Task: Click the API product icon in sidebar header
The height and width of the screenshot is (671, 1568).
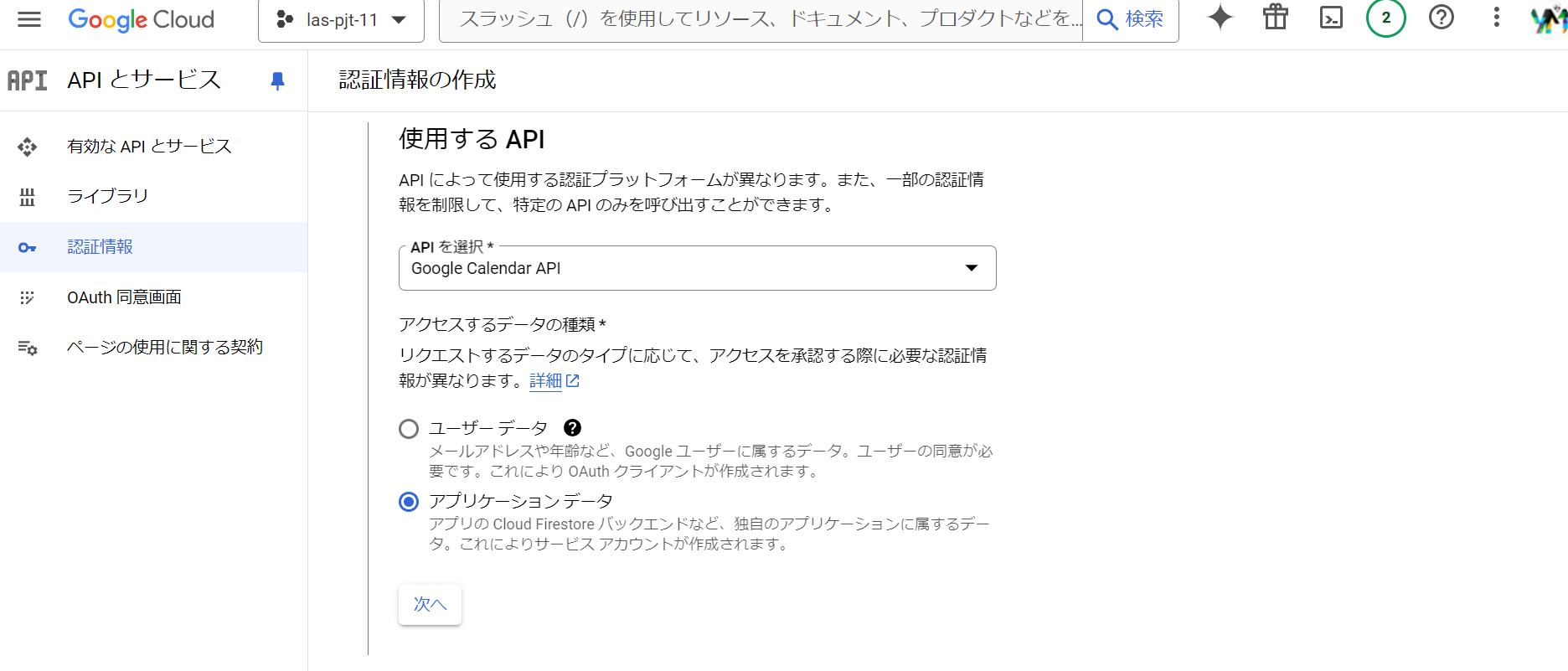Action: pyautogui.click(x=28, y=80)
